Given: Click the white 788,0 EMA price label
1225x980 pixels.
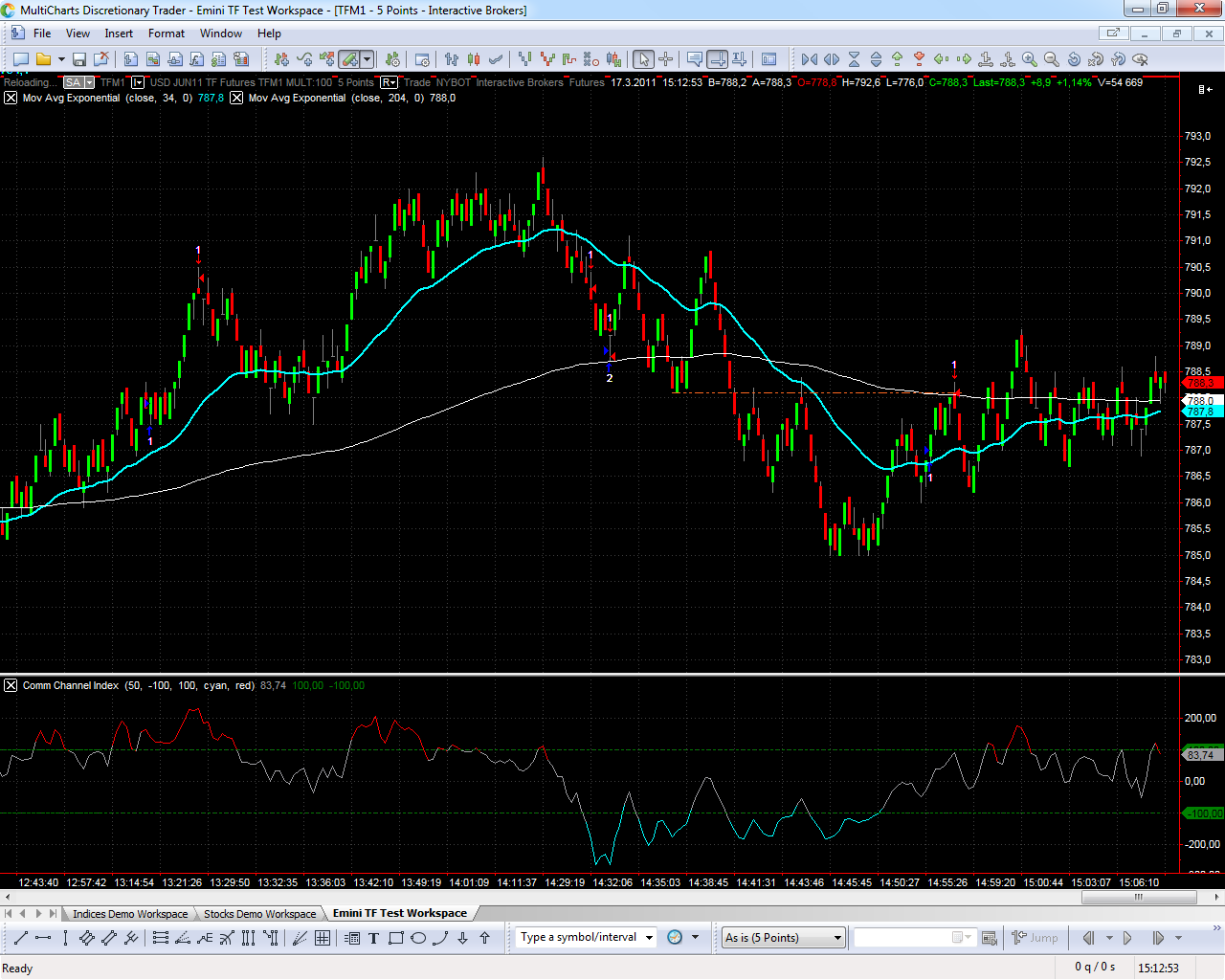Looking at the screenshot, I should [x=1201, y=401].
